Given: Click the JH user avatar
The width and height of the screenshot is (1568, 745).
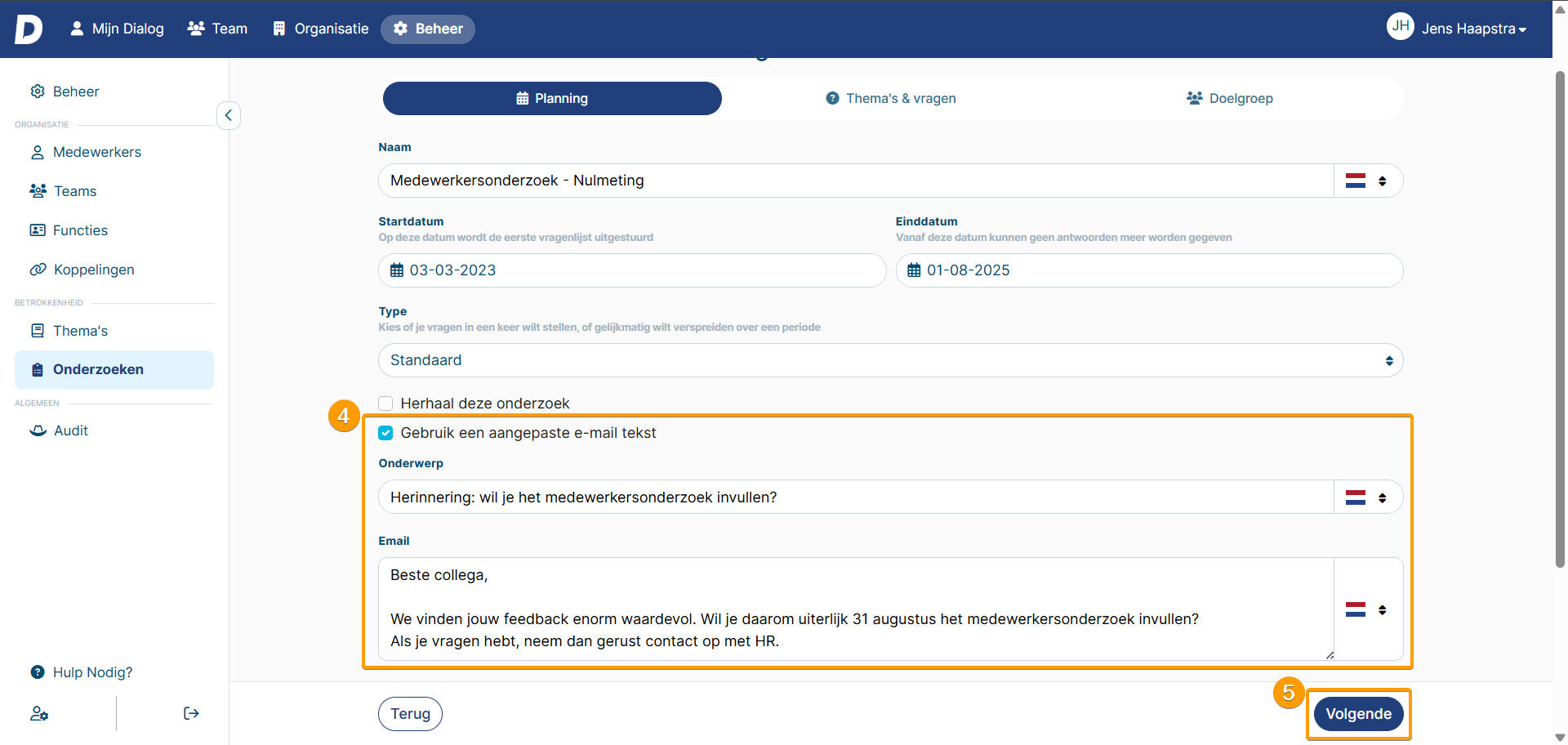Looking at the screenshot, I should tap(1400, 27).
